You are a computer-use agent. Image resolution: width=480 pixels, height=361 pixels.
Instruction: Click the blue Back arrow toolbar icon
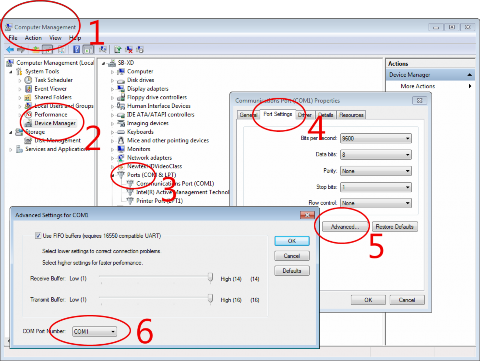coord(10,50)
